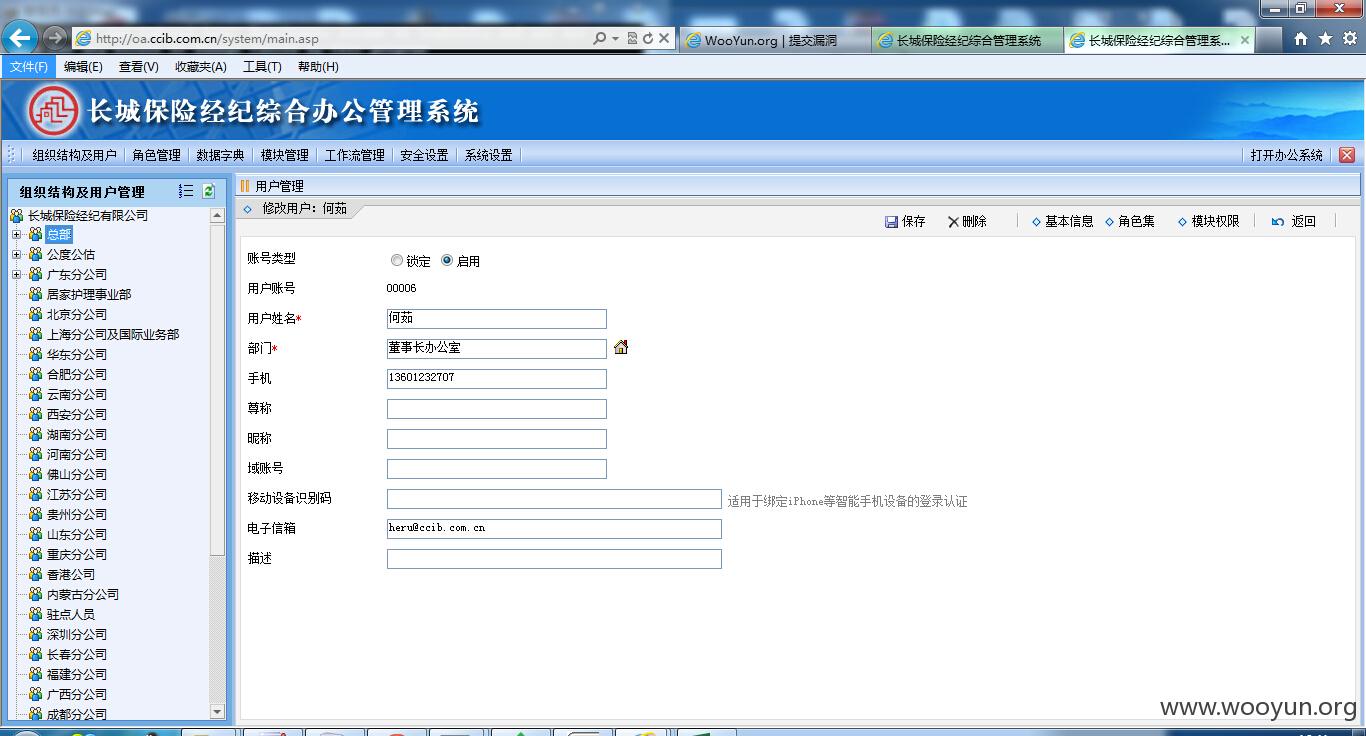Select 居家护理事业部 in the tree
1366x736 pixels.
(89, 294)
